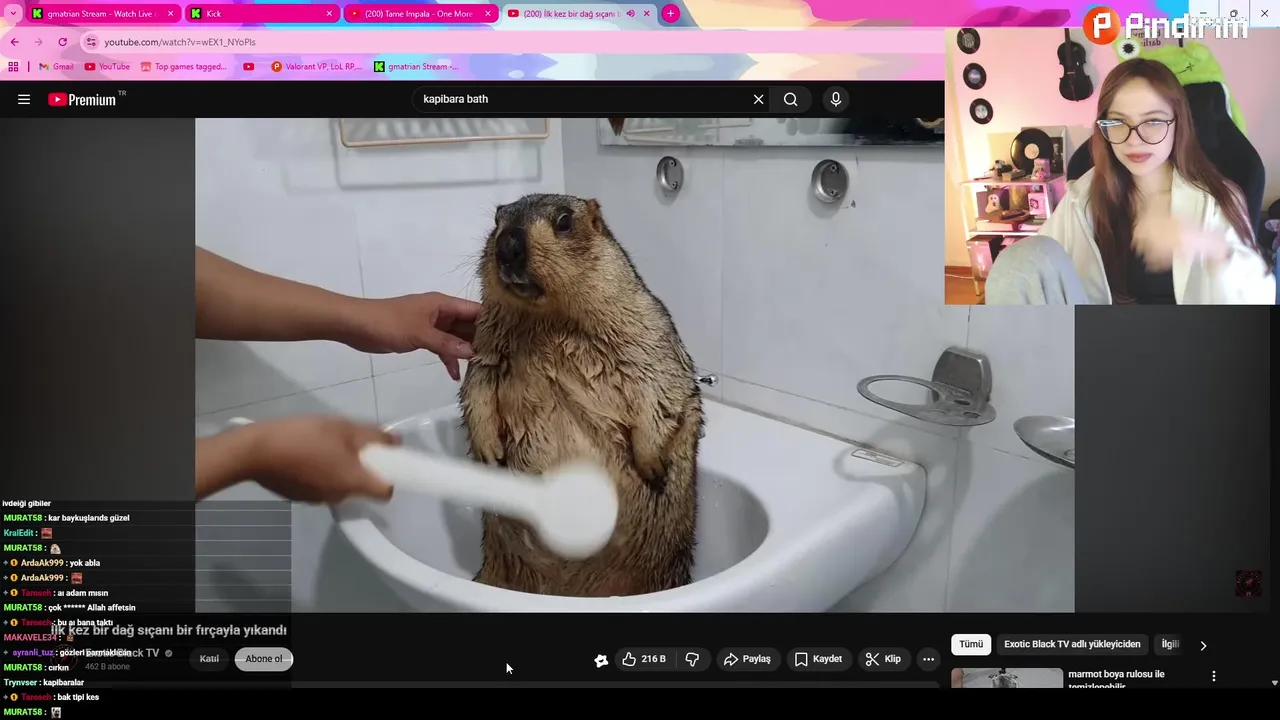Go to the YouTube Premium home logo
The width and height of the screenshot is (1280, 720).
(83, 99)
